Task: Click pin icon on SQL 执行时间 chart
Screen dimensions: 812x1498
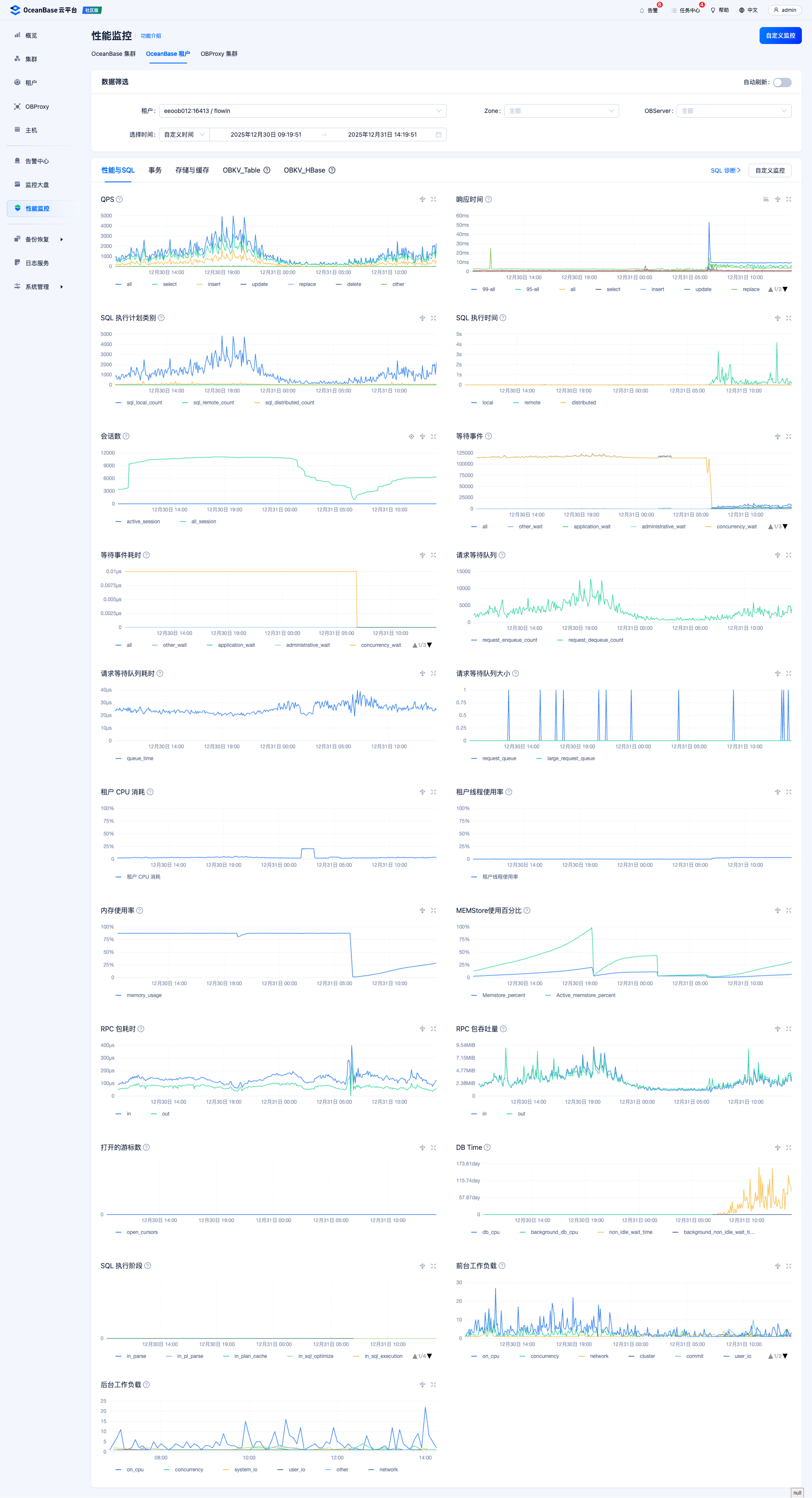Action: pos(777,318)
